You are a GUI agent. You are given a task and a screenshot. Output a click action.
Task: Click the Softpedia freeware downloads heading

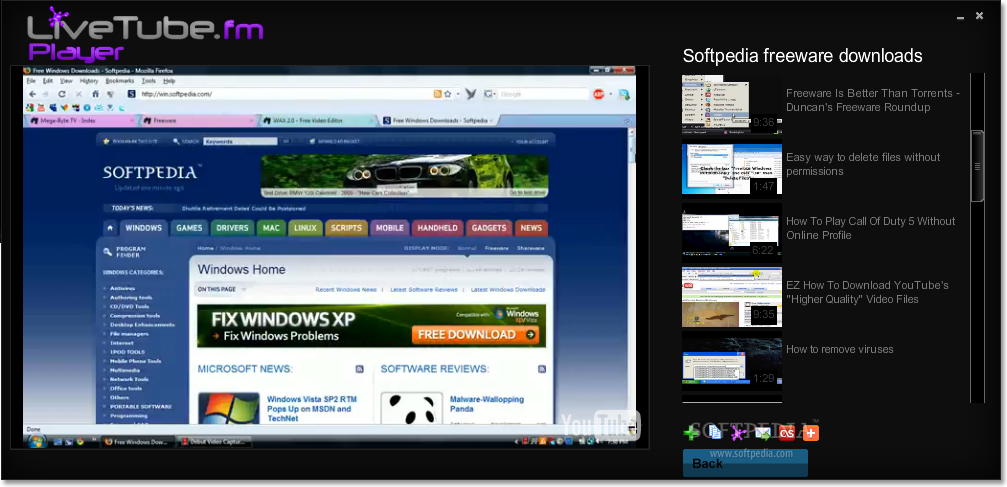(802, 56)
